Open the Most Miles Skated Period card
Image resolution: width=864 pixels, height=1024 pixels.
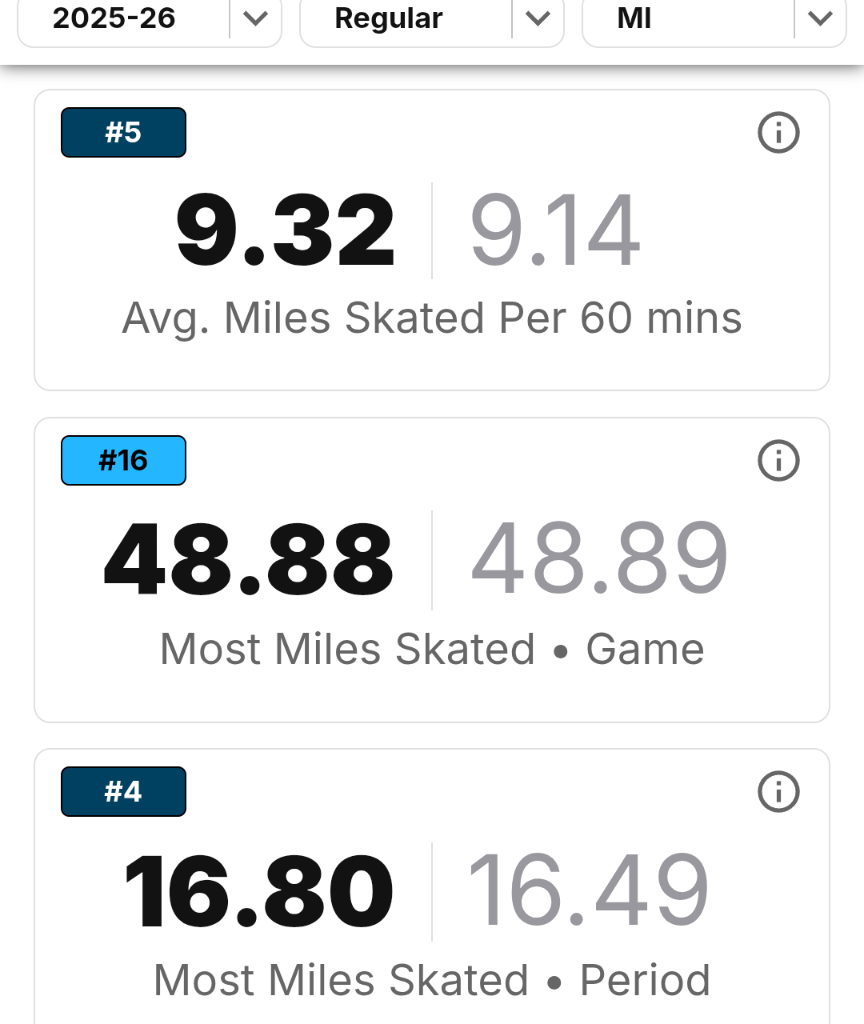click(431, 880)
